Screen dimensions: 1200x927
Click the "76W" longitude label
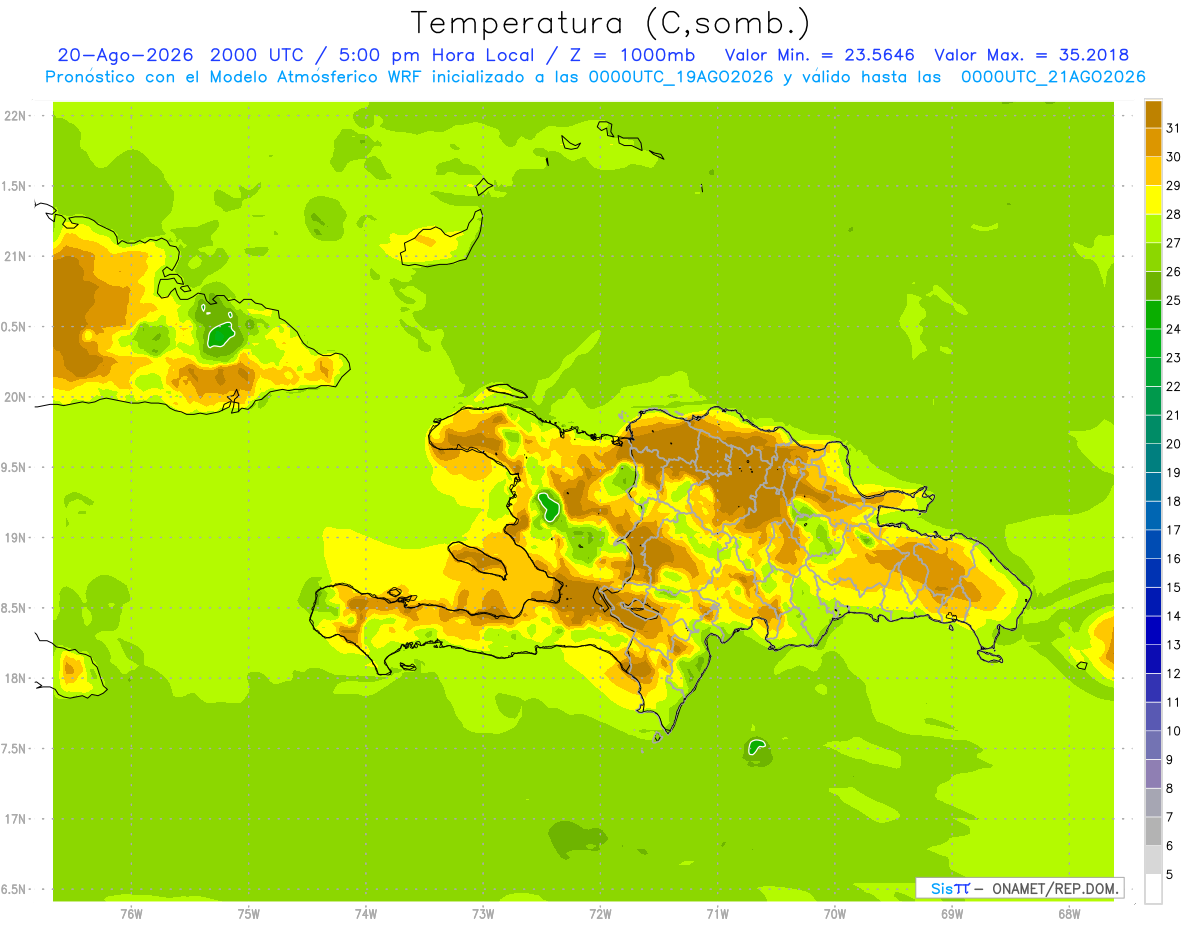tap(131, 914)
